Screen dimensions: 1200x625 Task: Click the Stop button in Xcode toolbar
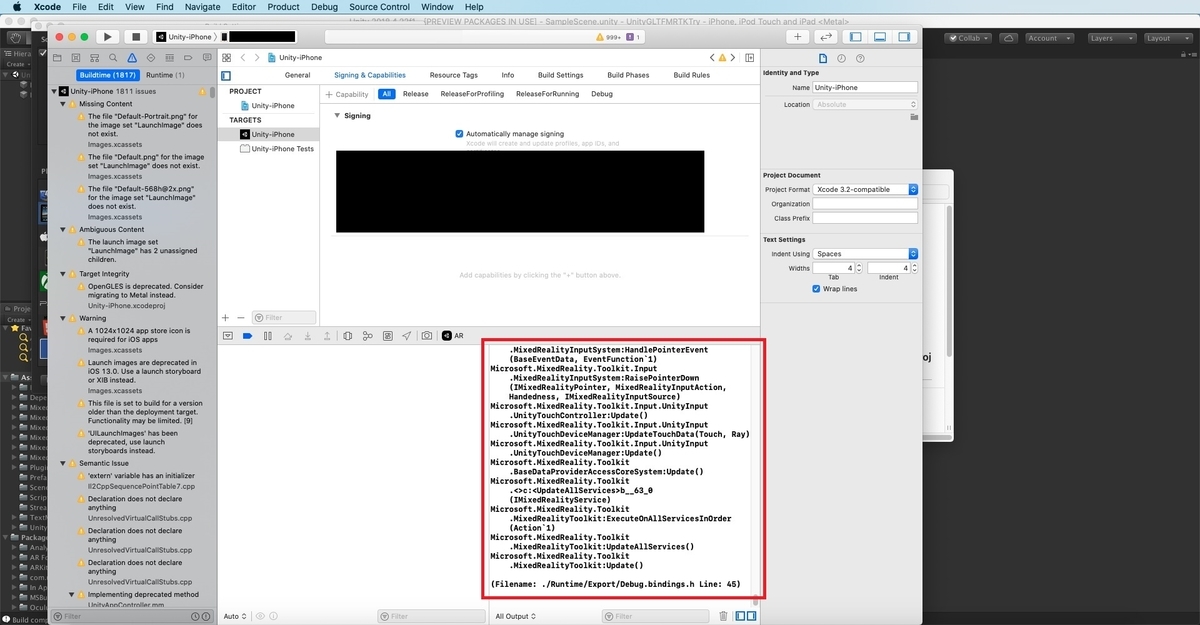tap(136, 37)
